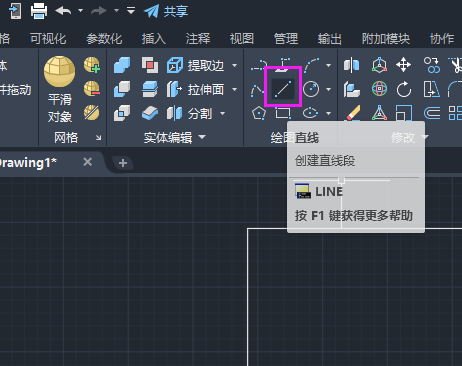462x366 pixels.
Task: Click the 3D Mirror modify icon
Action: (x=352, y=65)
